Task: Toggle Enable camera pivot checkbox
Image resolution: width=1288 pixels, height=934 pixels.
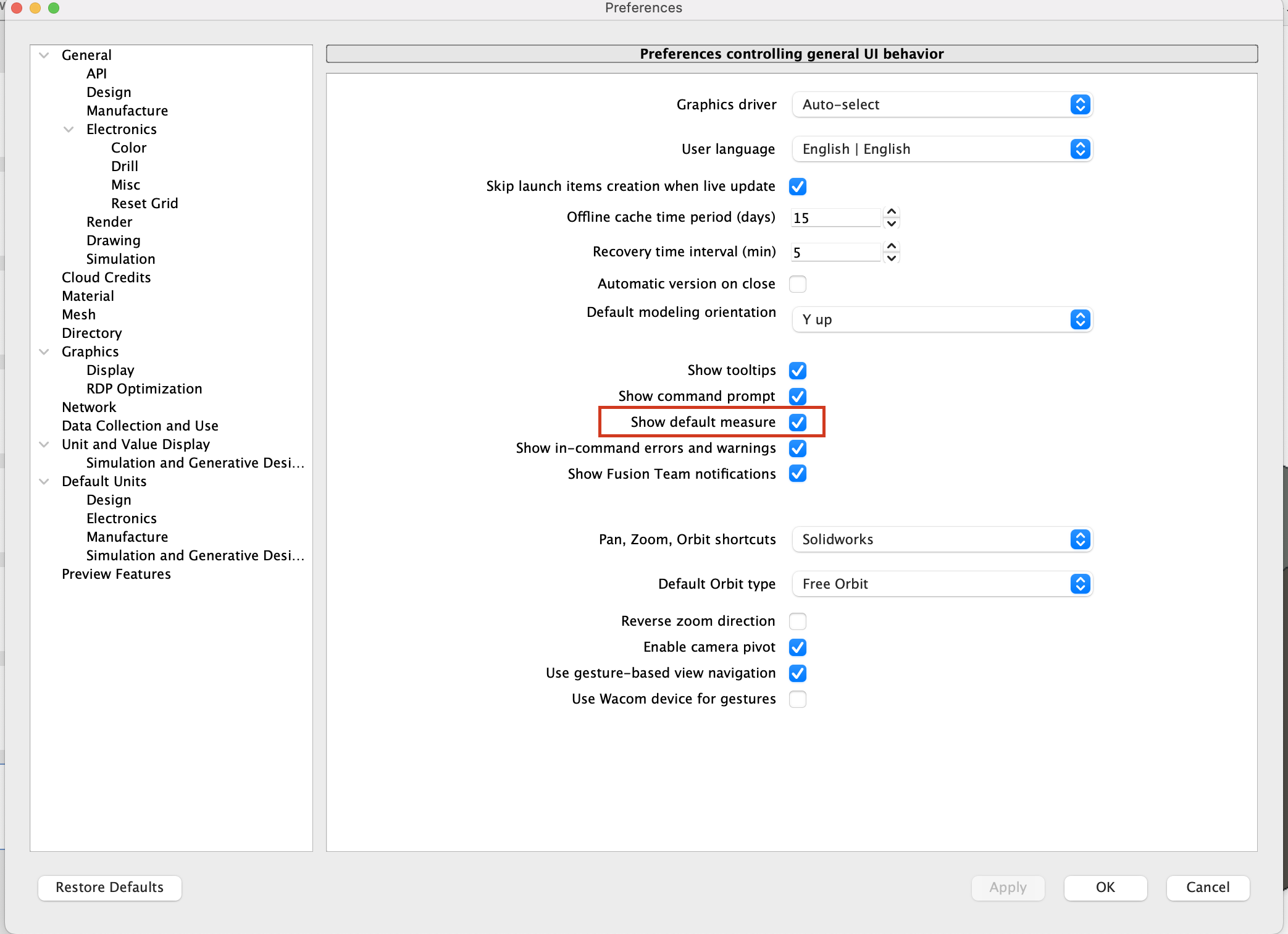Action: coord(797,647)
